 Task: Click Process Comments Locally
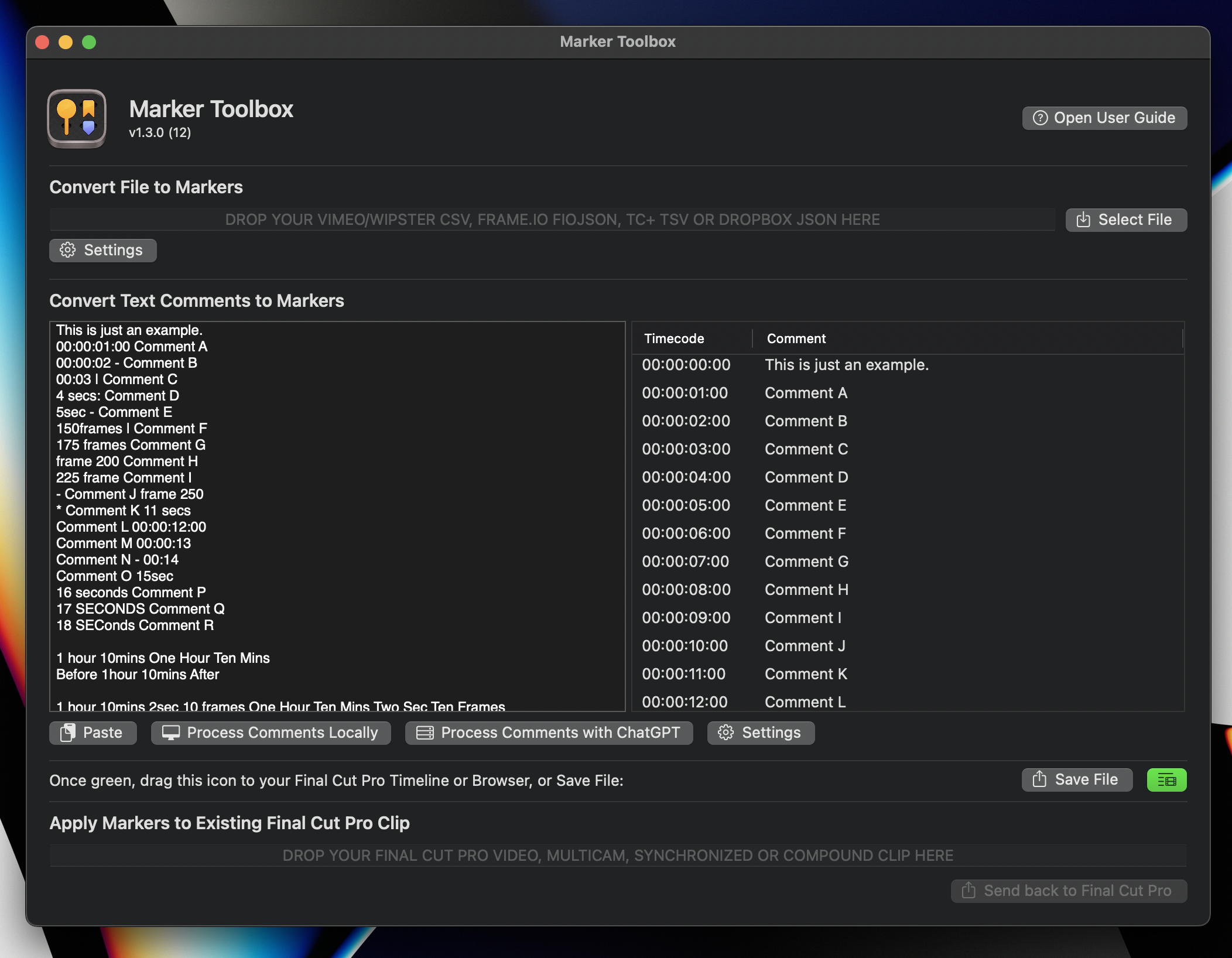[271, 733]
